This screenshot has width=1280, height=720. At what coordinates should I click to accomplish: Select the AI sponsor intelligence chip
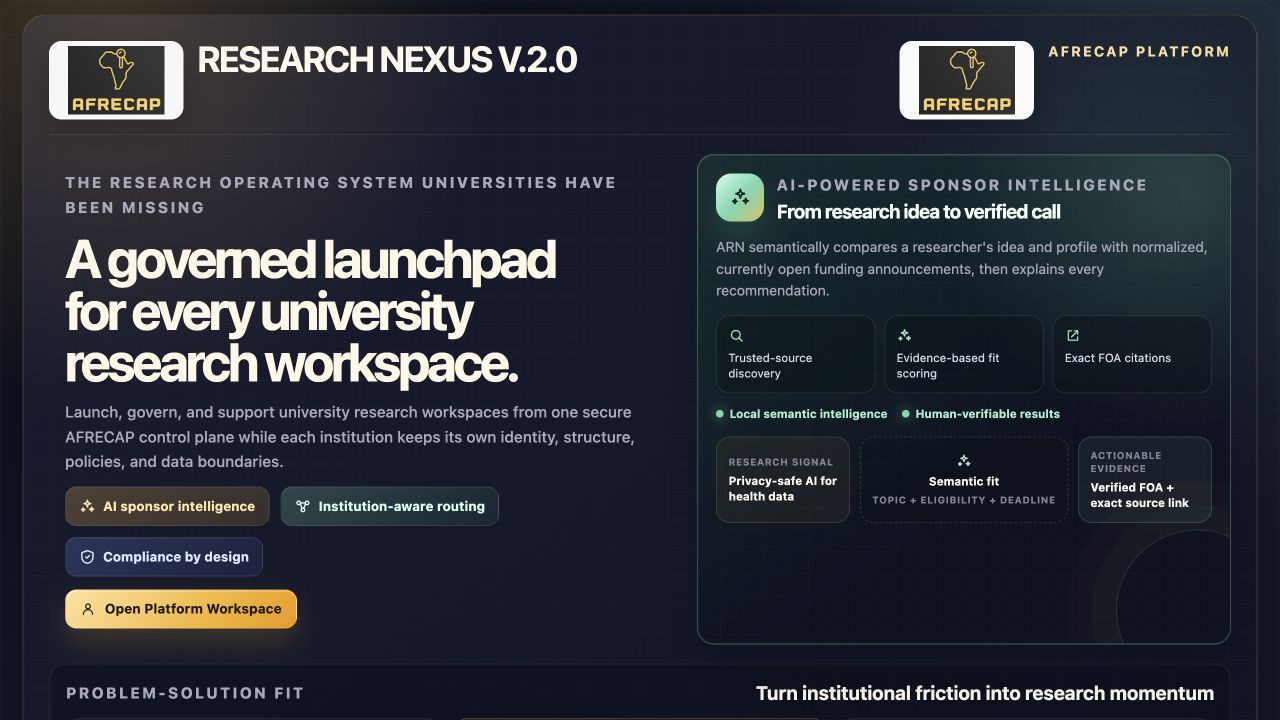click(x=167, y=506)
